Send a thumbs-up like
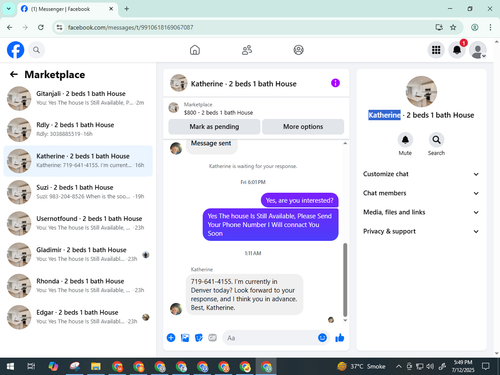This screenshot has height=375, width=500. 340,338
